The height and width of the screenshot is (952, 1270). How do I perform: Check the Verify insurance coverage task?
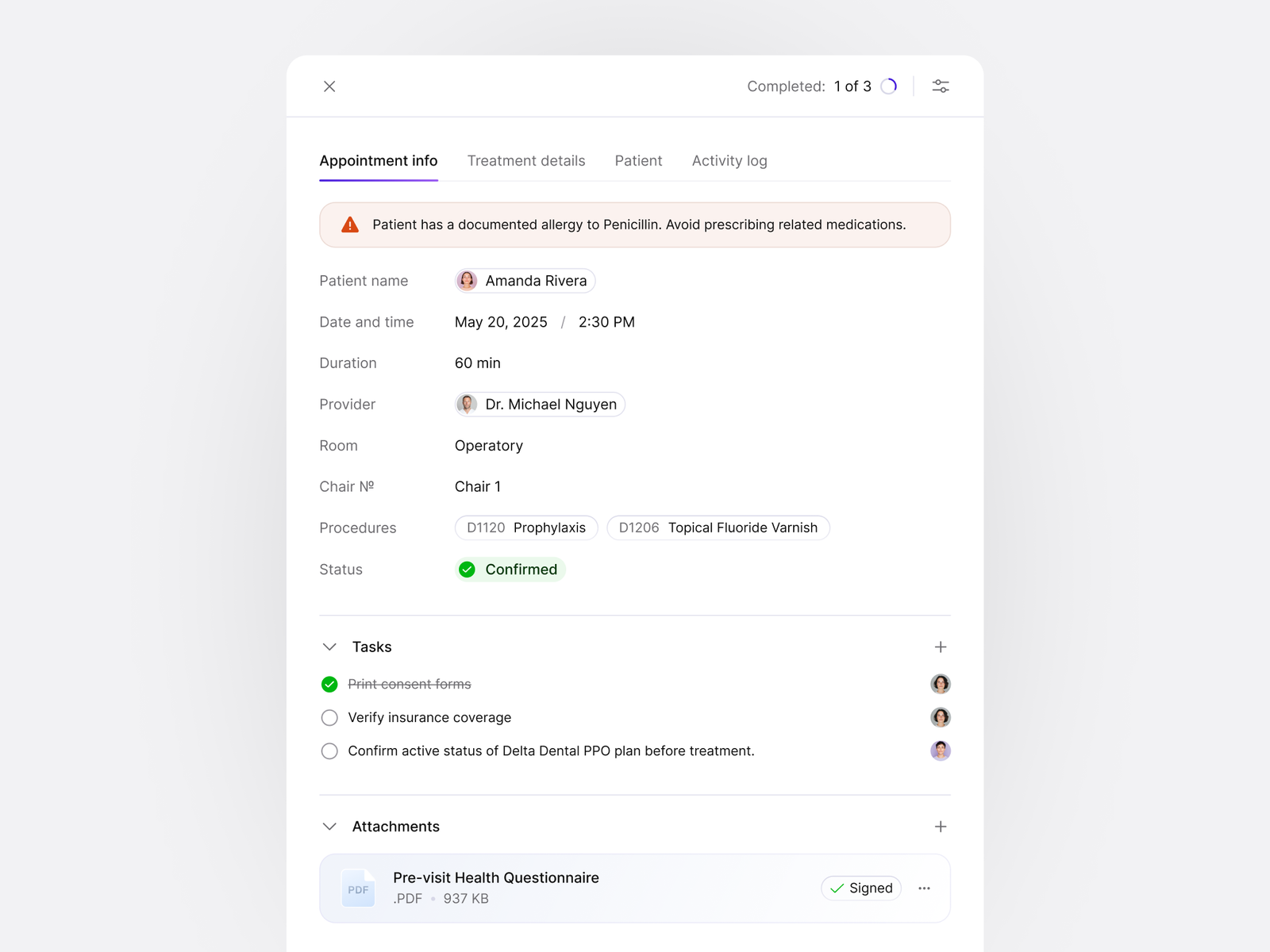click(x=329, y=717)
